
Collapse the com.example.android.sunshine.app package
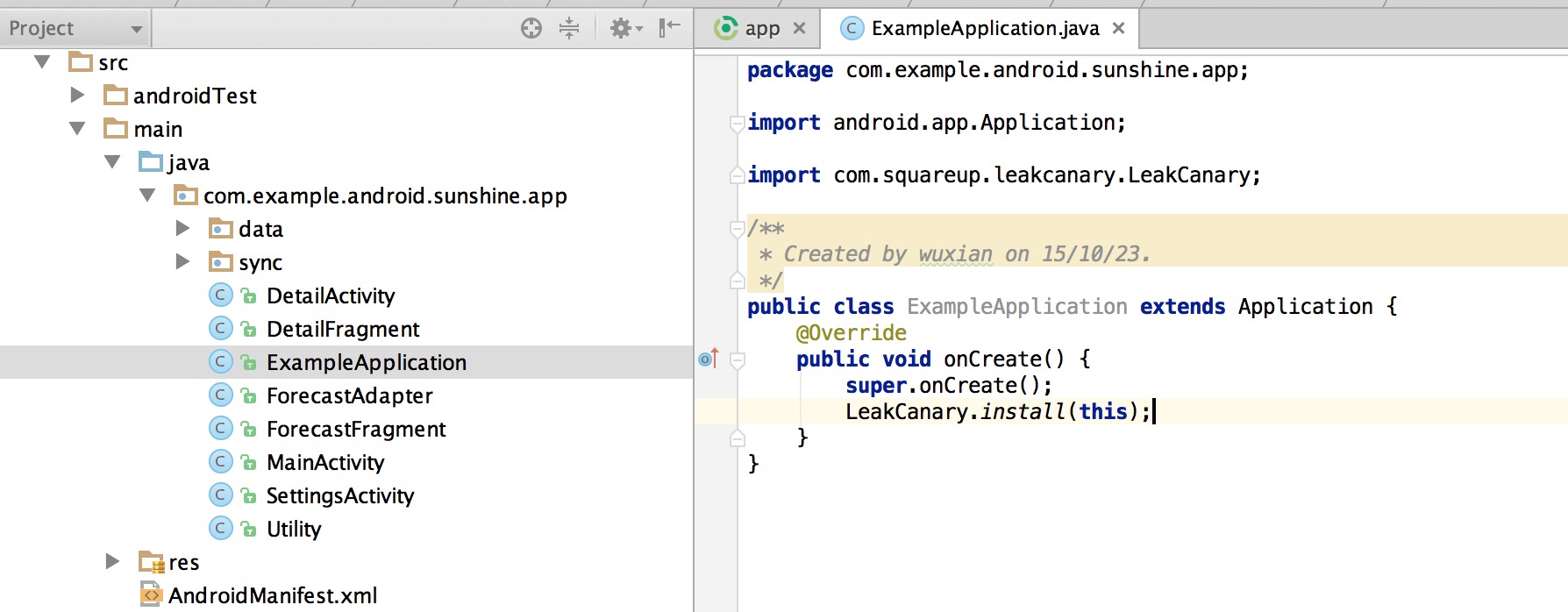[x=147, y=195]
